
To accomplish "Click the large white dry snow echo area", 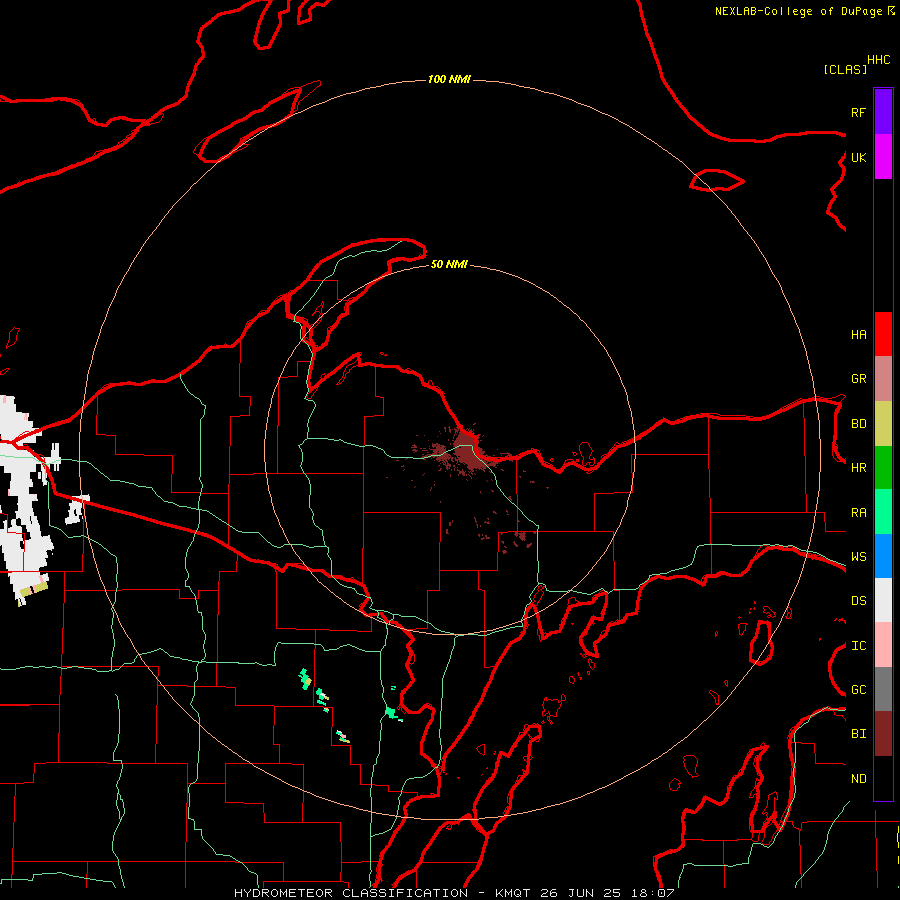I will coord(23,499).
